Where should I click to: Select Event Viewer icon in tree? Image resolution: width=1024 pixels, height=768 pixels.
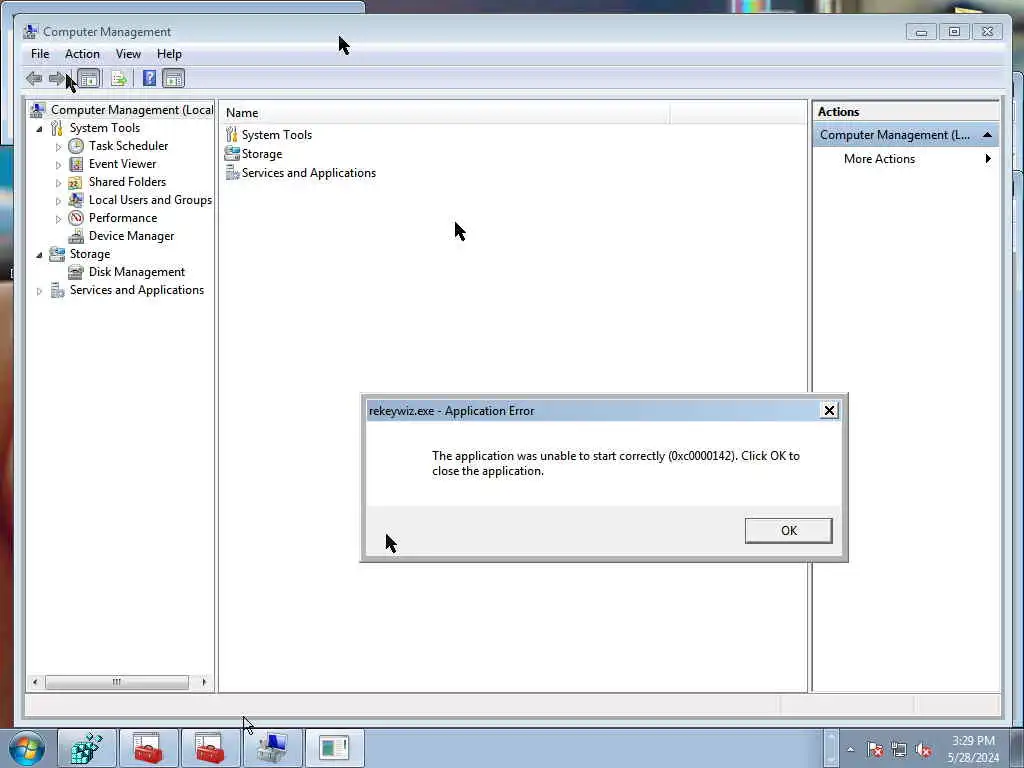[76, 164]
